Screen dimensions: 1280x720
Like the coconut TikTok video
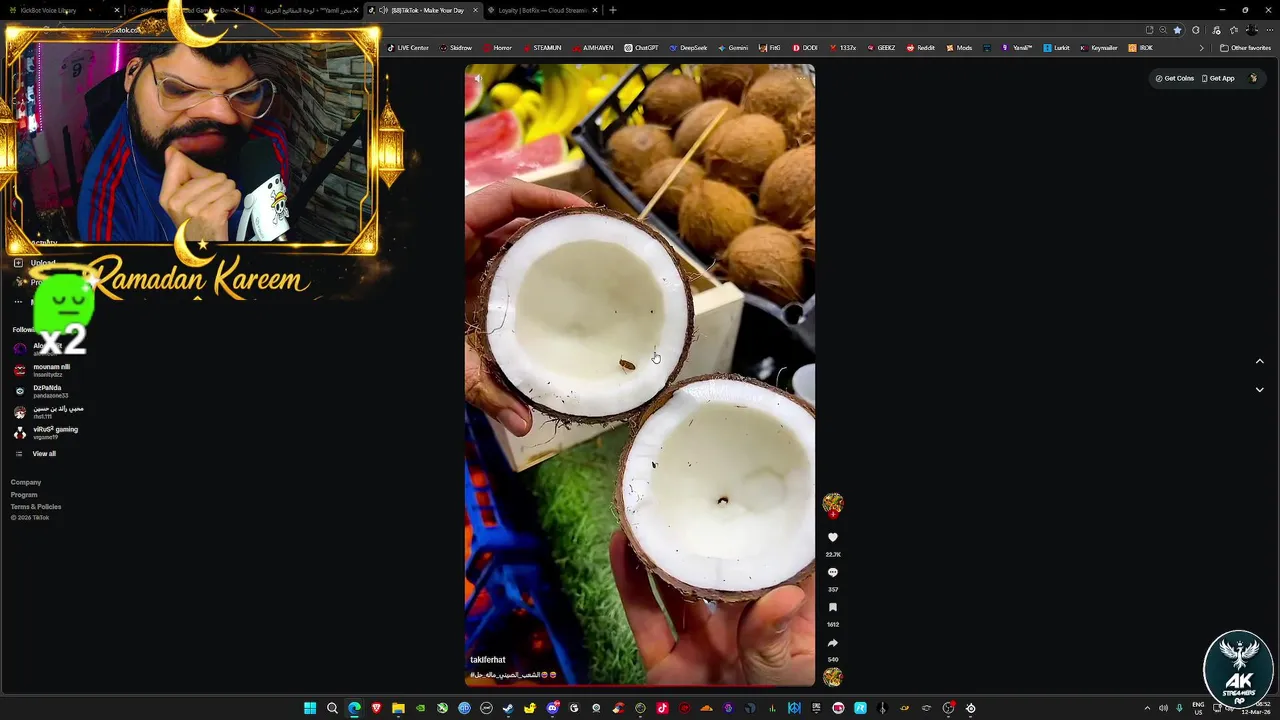point(833,537)
